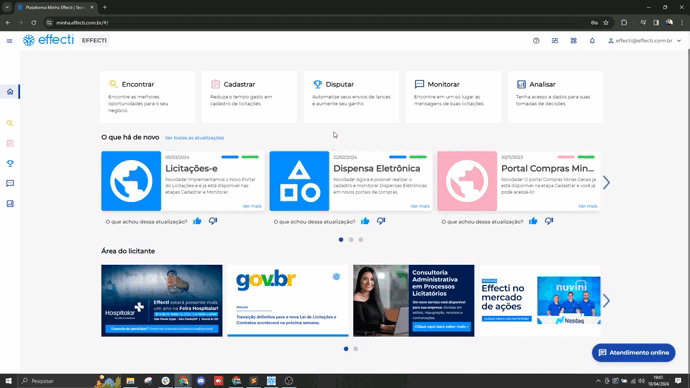Click Ver mais on Licitações-e card

tap(252, 206)
